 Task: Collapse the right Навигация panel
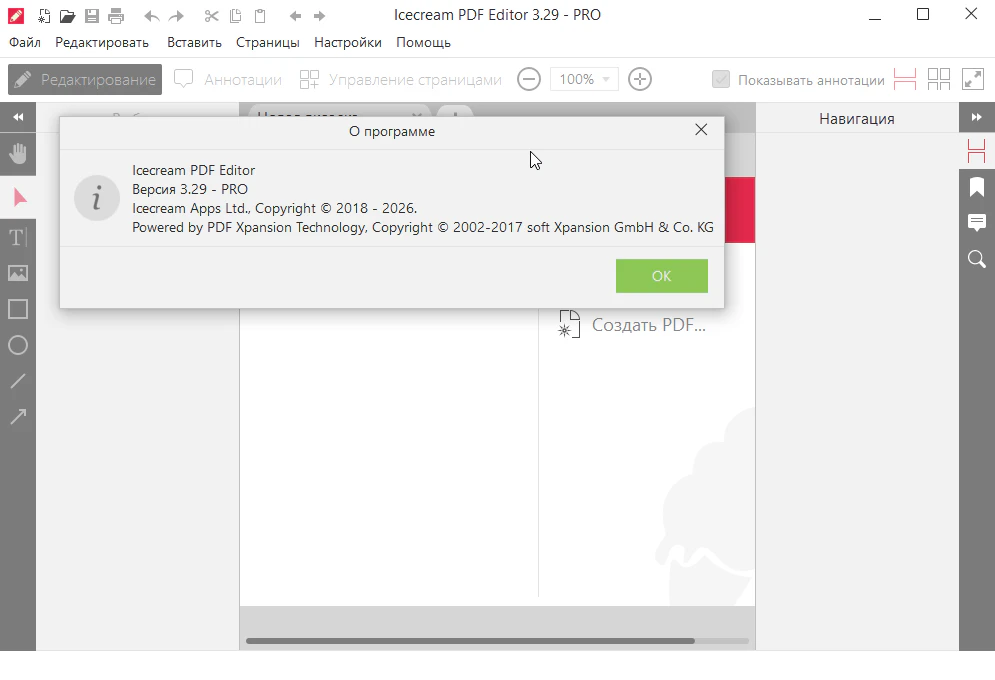click(977, 118)
